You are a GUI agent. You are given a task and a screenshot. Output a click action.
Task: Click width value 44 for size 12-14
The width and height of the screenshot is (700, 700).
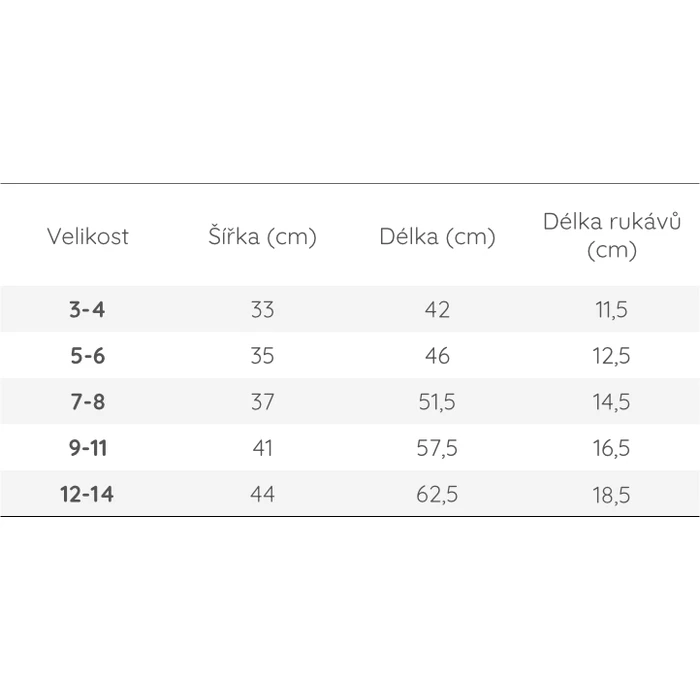pyautogui.click(x=262, y=494)
